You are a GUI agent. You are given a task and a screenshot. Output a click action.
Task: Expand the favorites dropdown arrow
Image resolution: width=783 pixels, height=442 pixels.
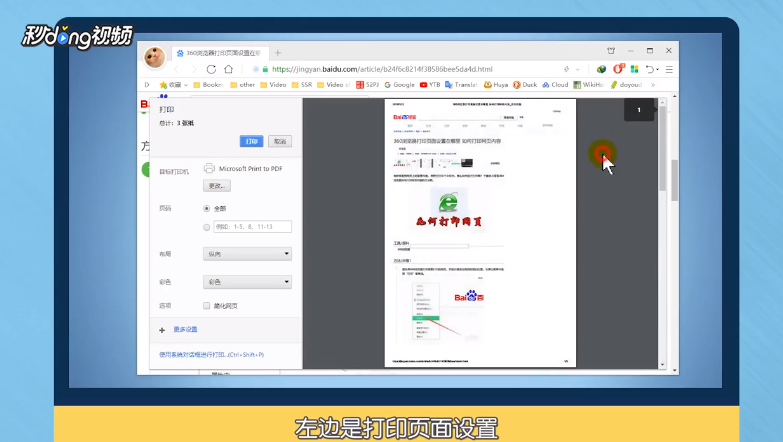tap(186, 85)
